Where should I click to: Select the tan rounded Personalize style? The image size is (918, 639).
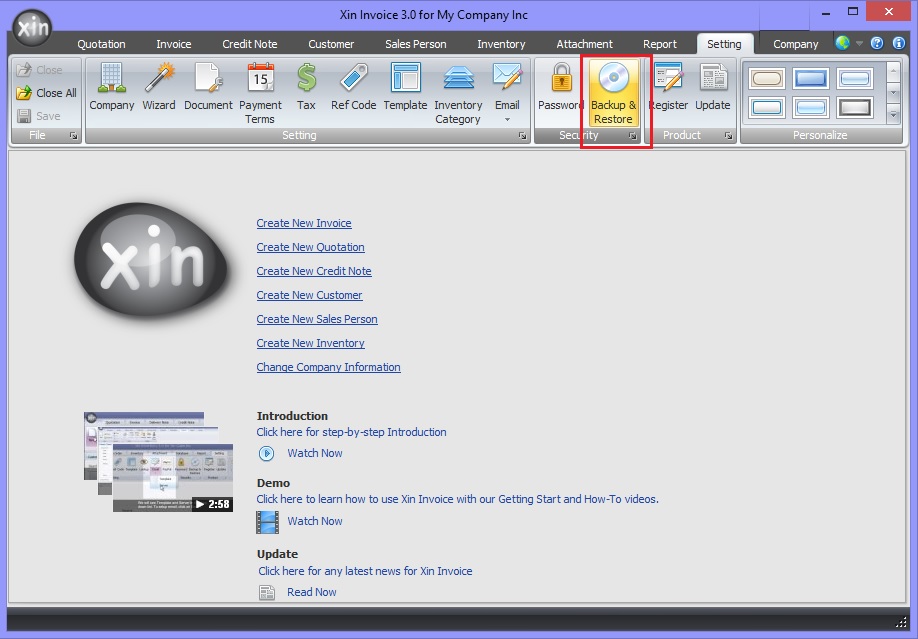[x=767, y=78]
